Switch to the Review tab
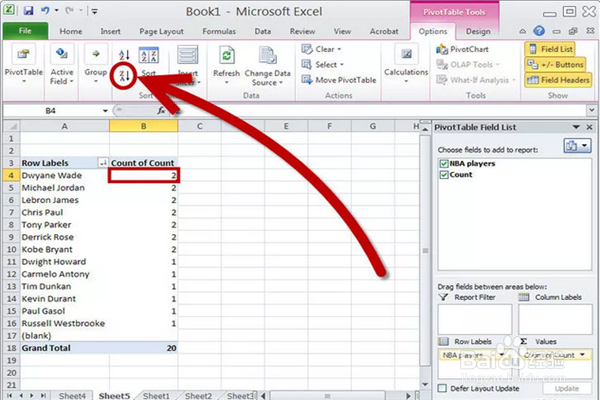The image size is (600, 400). 302,31
